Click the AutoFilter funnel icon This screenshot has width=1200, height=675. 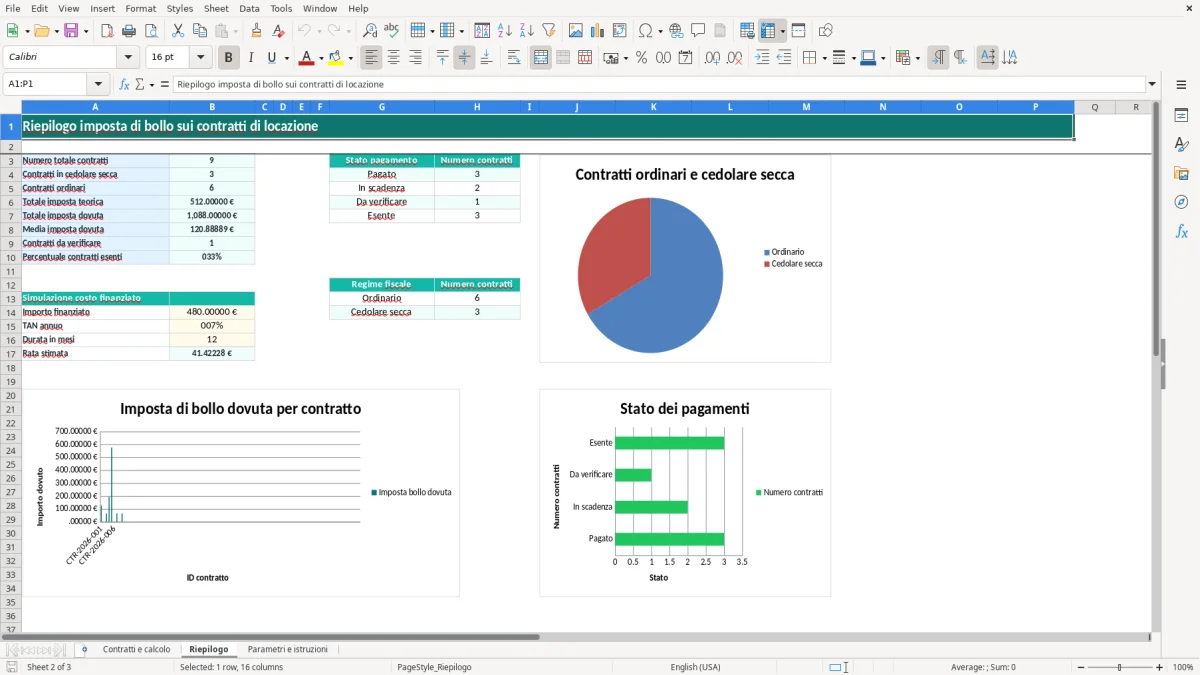coord(548,30)
